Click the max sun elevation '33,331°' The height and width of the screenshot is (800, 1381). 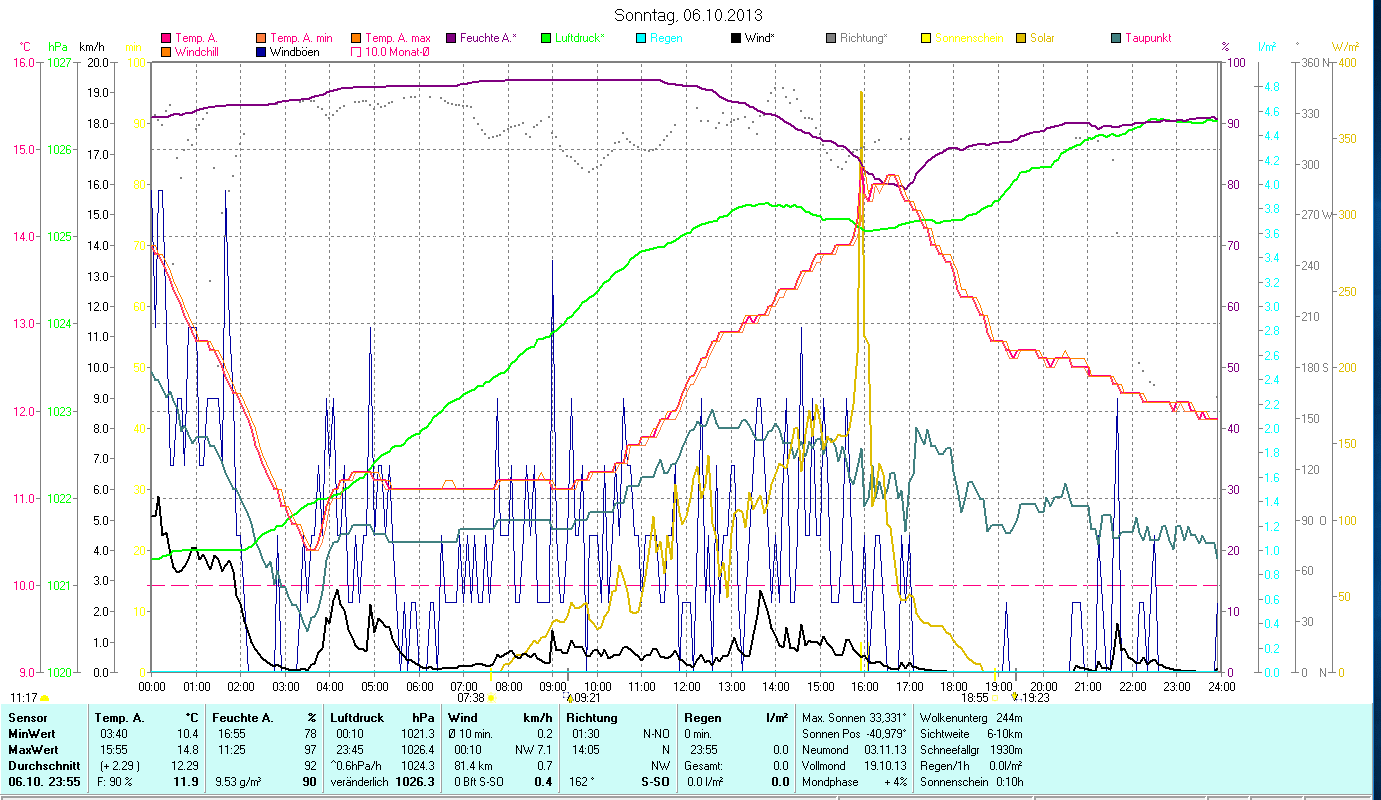click(887, 718)
